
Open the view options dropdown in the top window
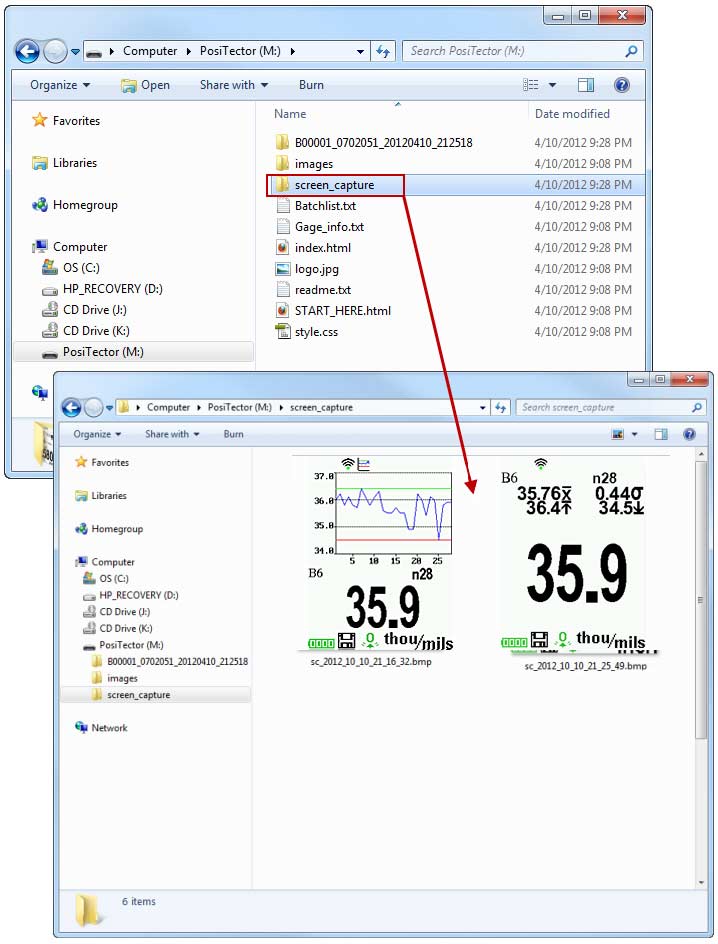[x=552, y=86]
